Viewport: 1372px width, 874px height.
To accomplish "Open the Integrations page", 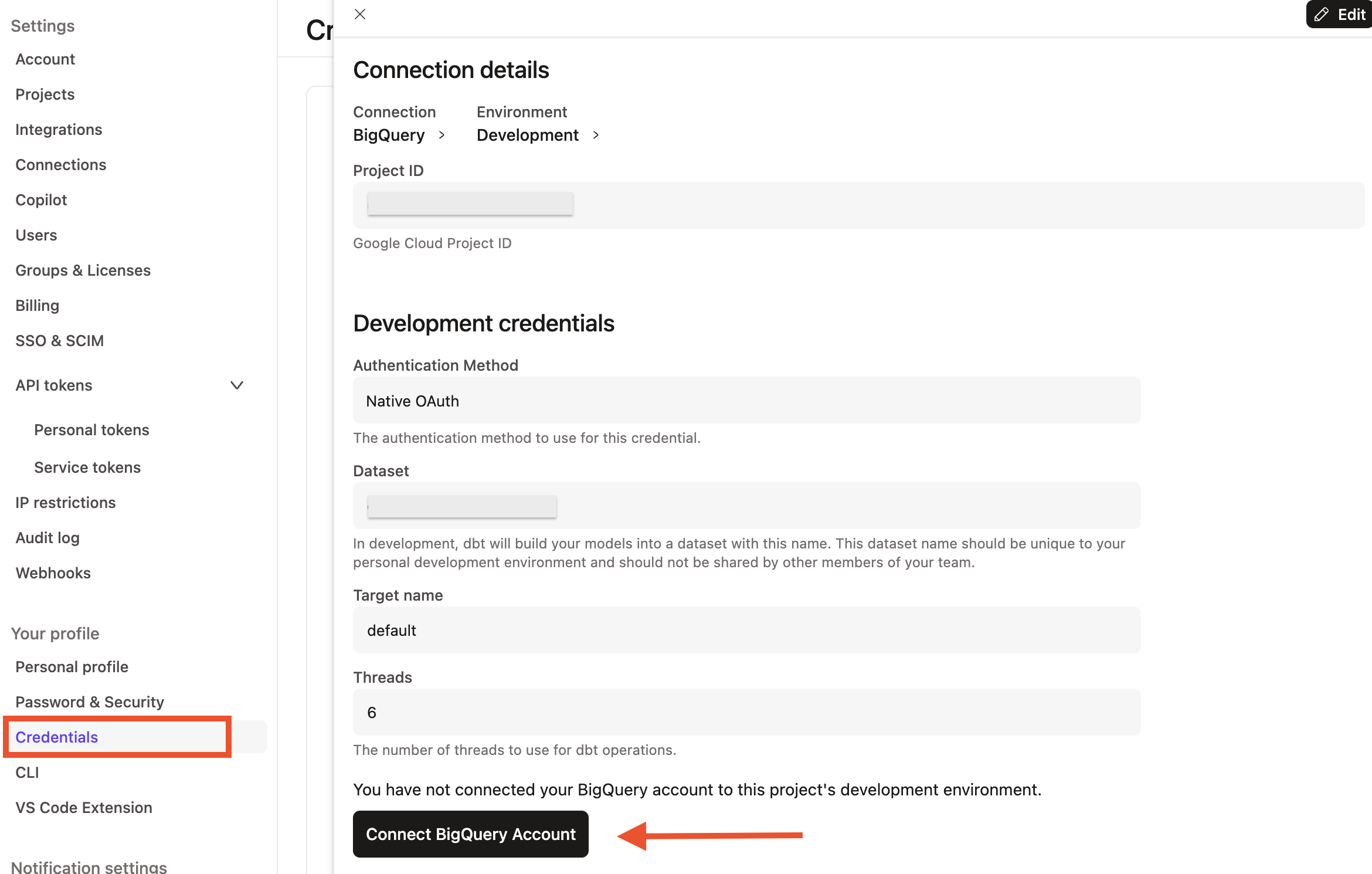I will click(59, 129).
